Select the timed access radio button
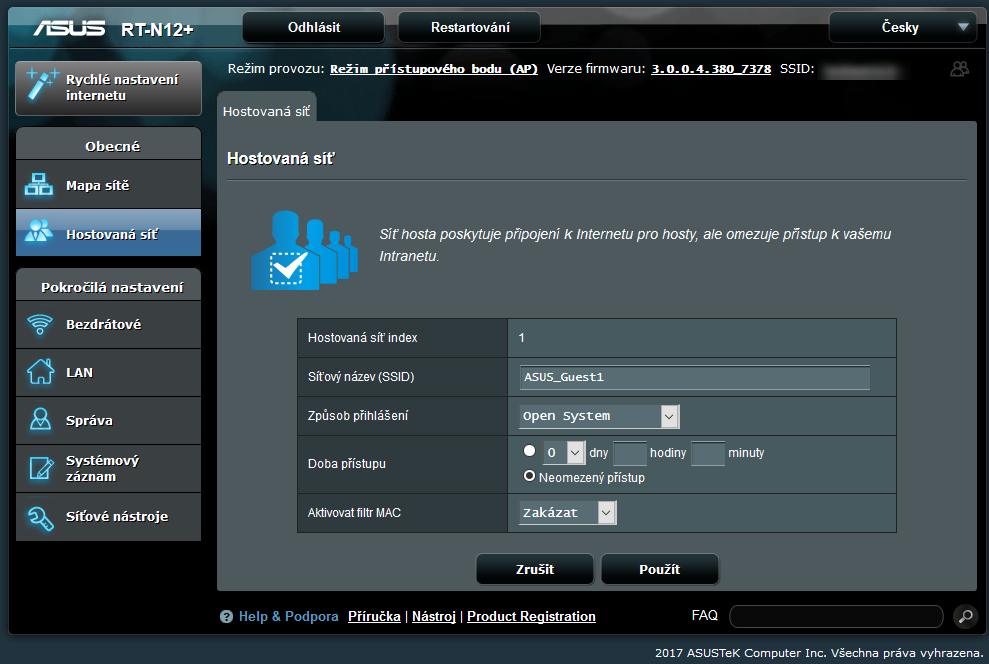The height and width of the screenshot is (664, 989). [x=529, y=451]
